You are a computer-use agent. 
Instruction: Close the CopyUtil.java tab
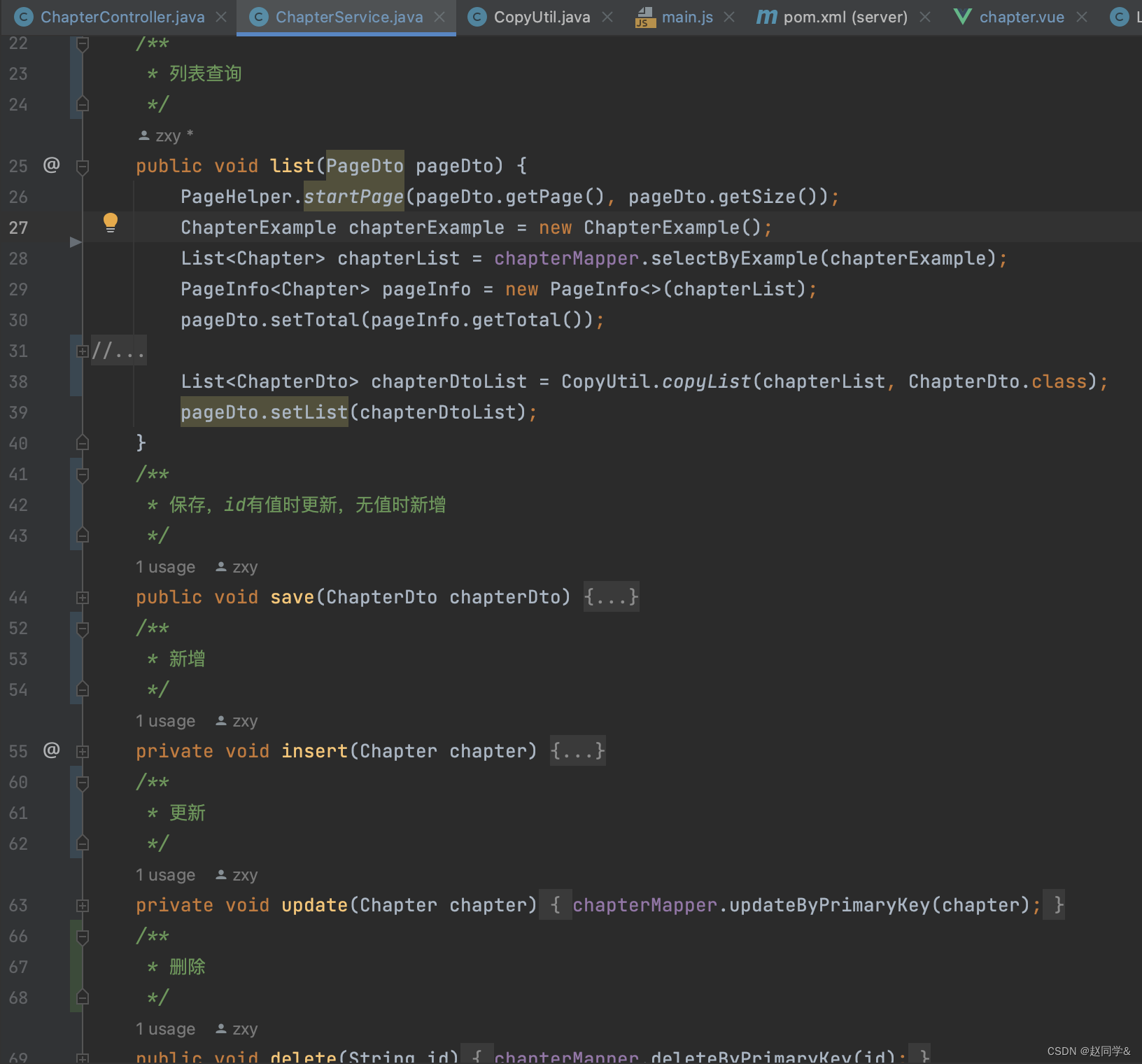tap(607, 17)
